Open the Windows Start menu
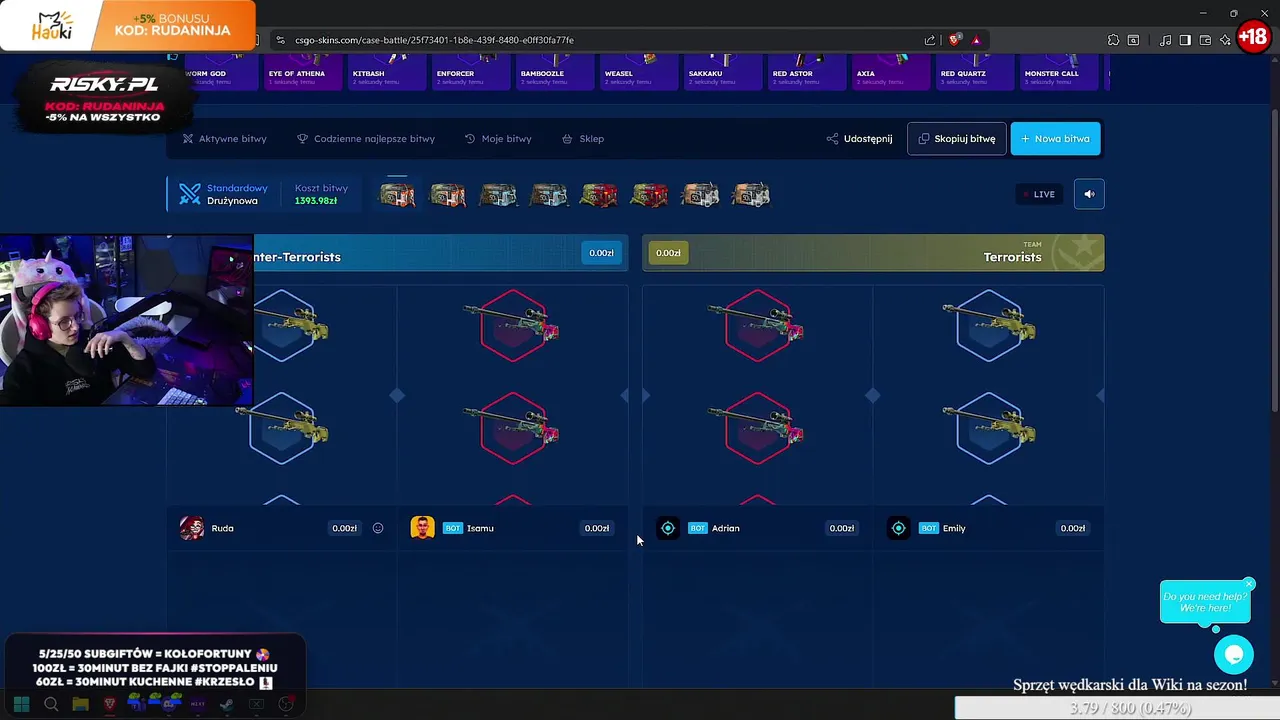 [x=21, y=704]
